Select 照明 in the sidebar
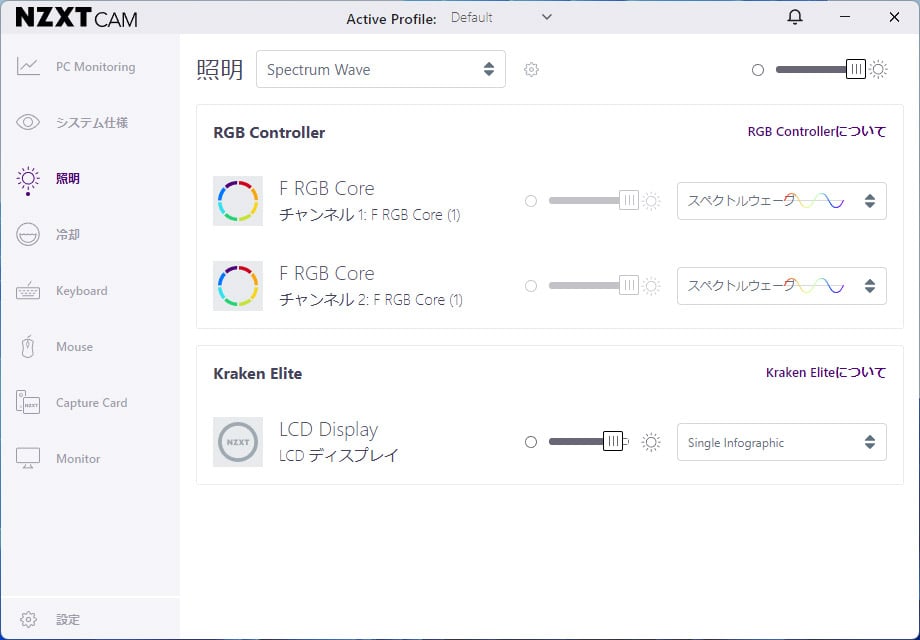The height and width of the screenshot is (640, 920). click(67, 178)
